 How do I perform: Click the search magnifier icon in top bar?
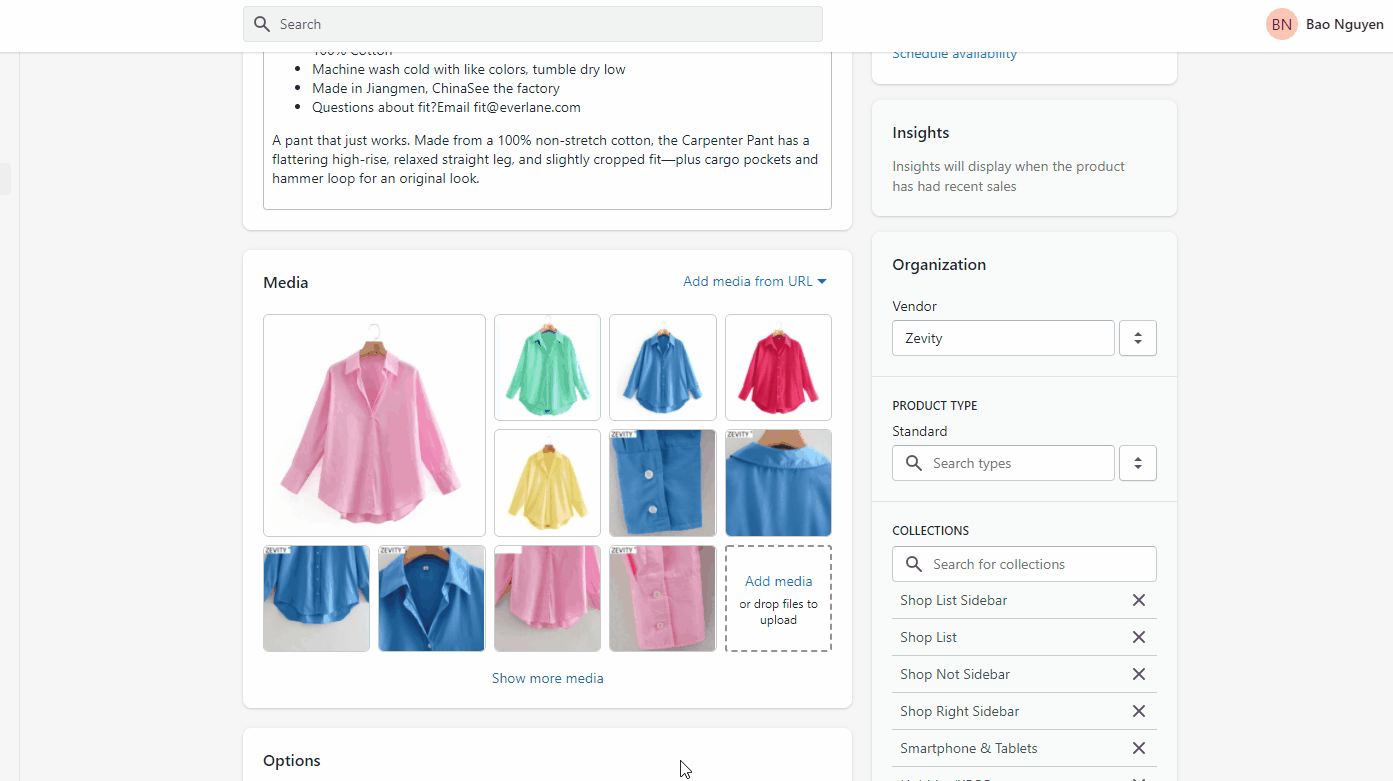click(262, 24)
